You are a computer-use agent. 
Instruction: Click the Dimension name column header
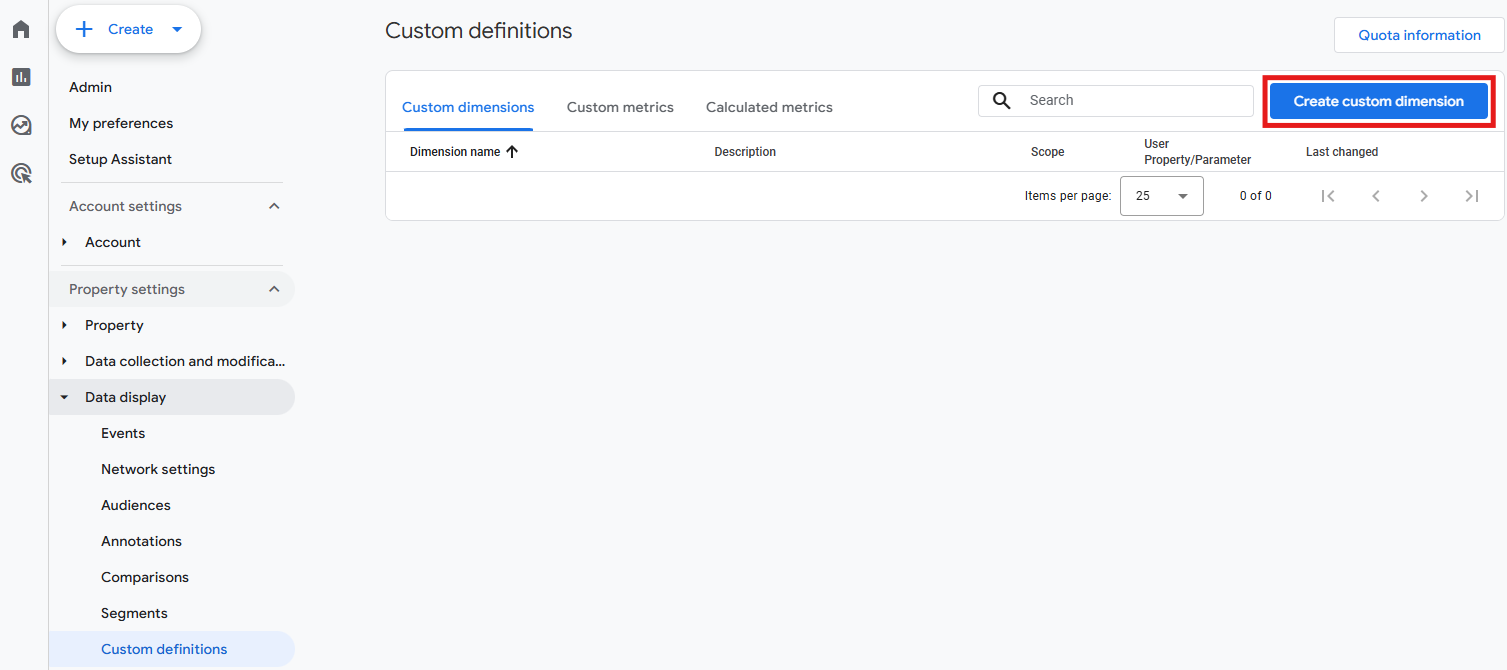click(455, 152)
